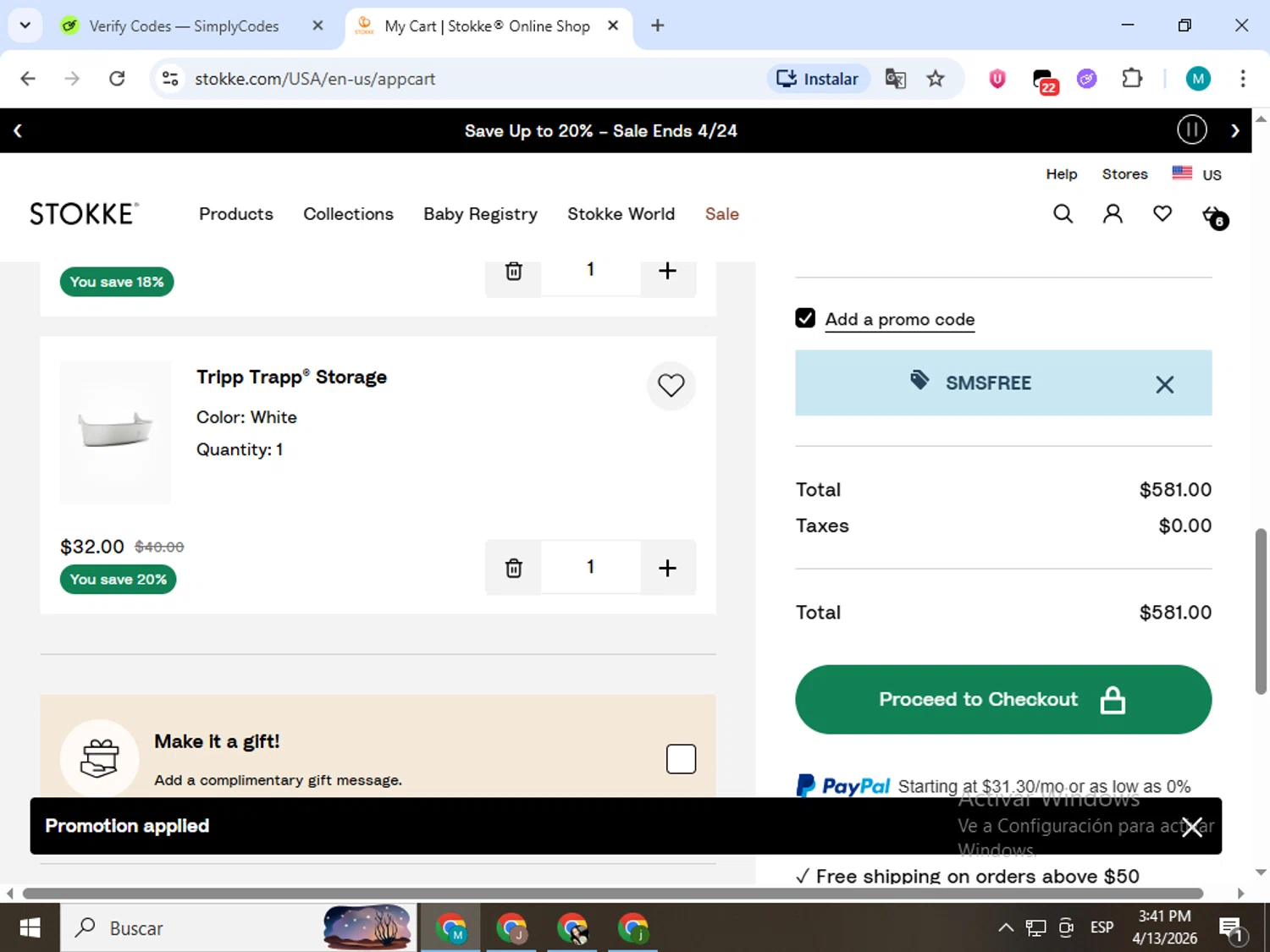Bookmark this page with the star icon
1270x952 pixels.
936,79
